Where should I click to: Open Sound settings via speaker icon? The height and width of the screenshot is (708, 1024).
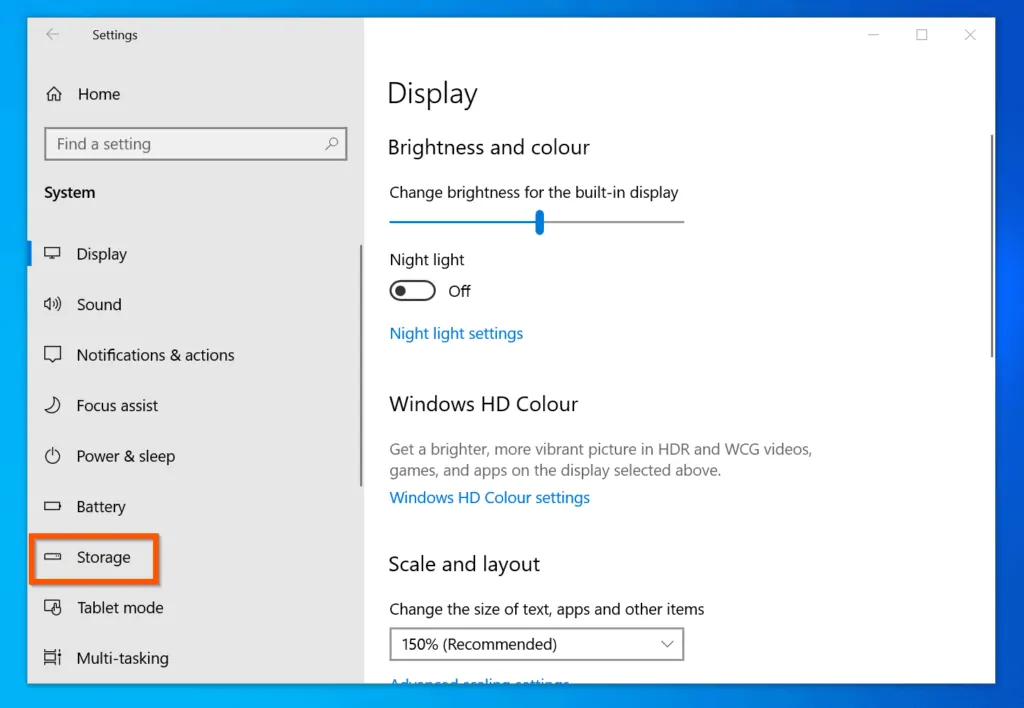click(52, 304)
